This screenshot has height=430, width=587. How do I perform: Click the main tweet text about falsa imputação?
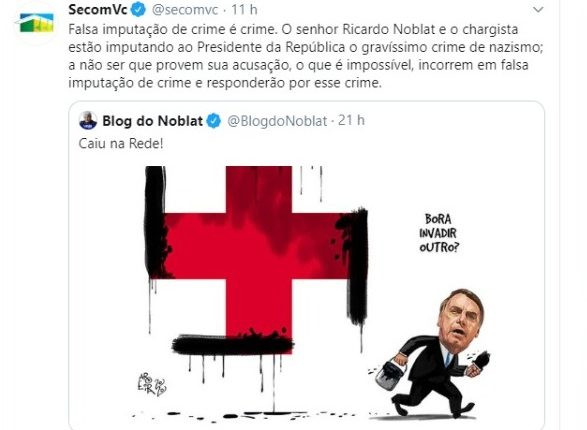pos(305,56)
